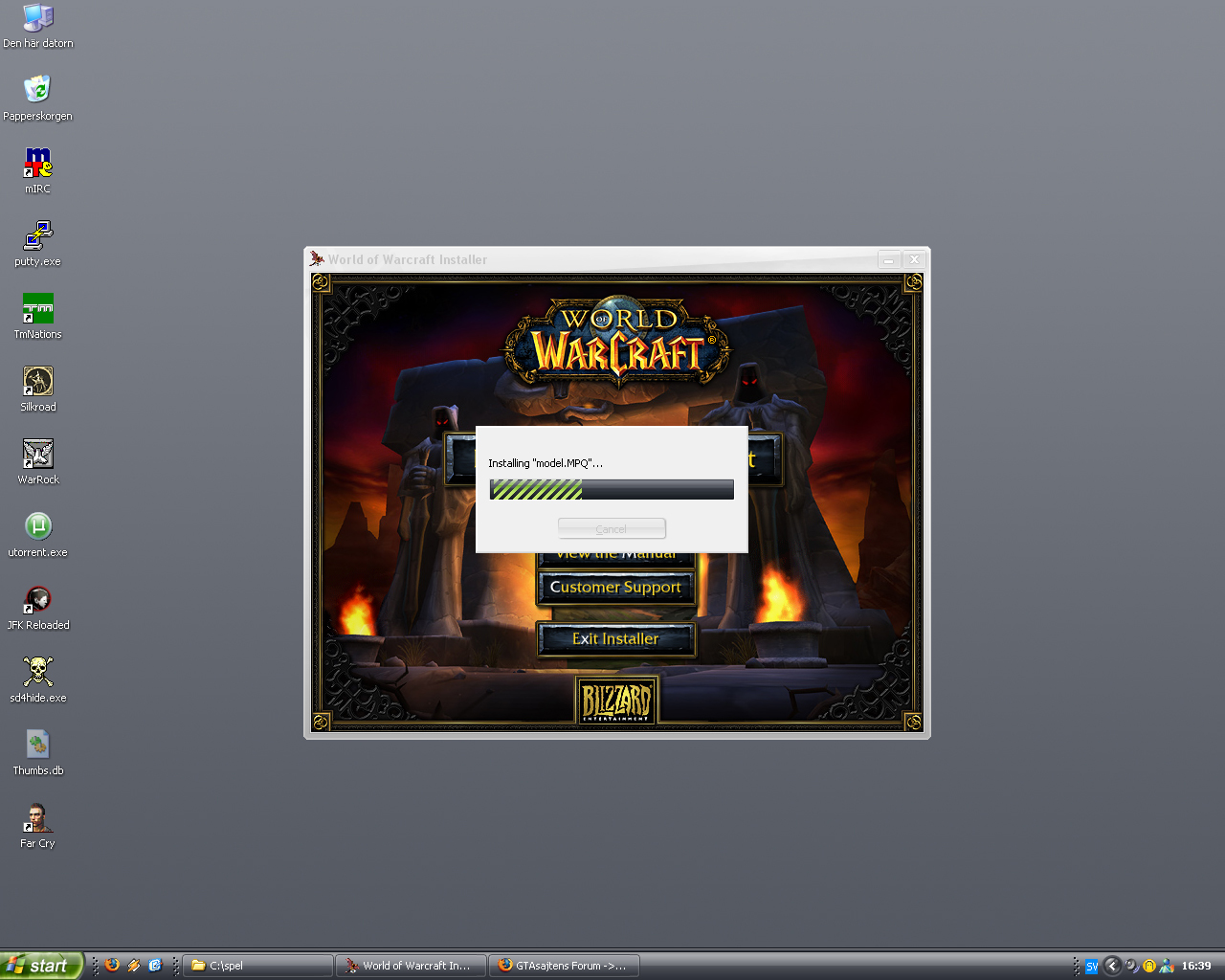
Task: Open the volume speaker tray icon
Action: click(1131, 966)
